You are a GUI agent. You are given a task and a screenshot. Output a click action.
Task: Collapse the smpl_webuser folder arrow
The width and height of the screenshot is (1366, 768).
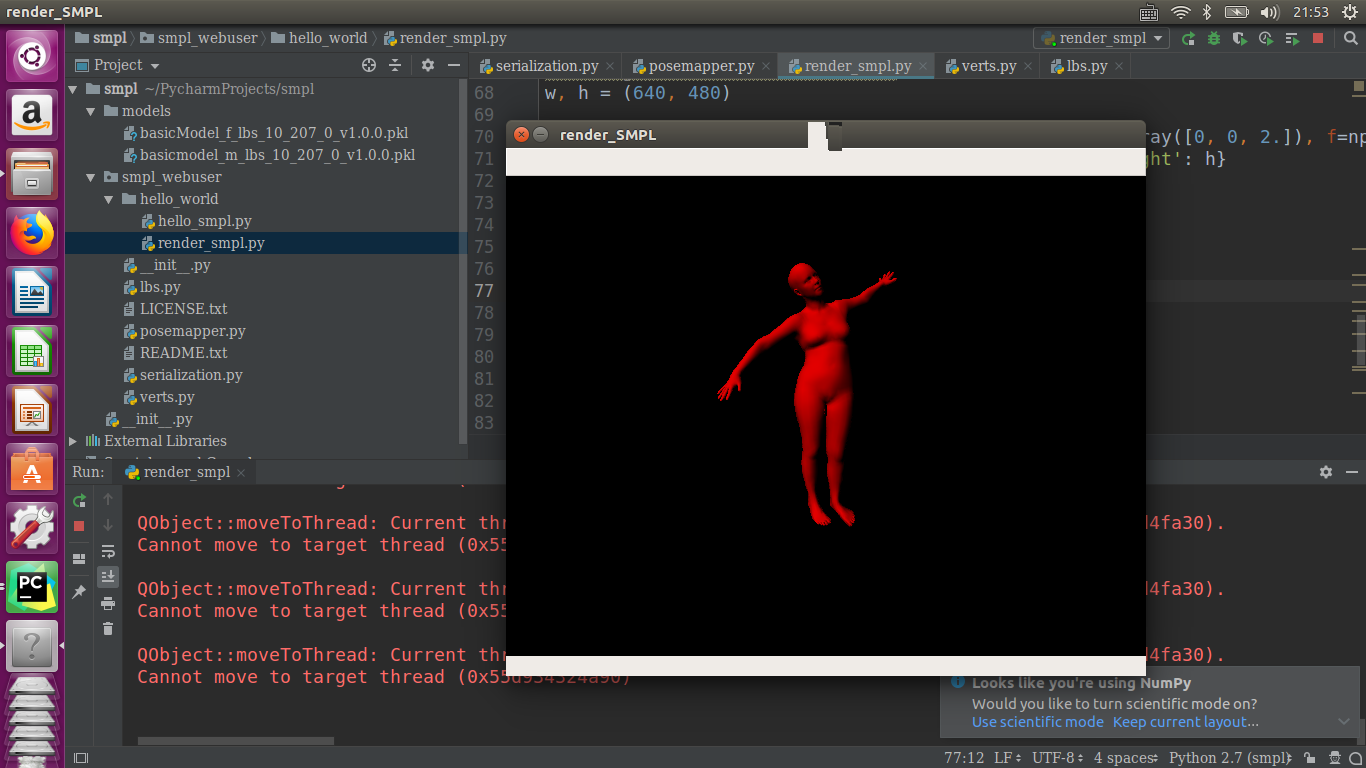click(x=91, y=177)
